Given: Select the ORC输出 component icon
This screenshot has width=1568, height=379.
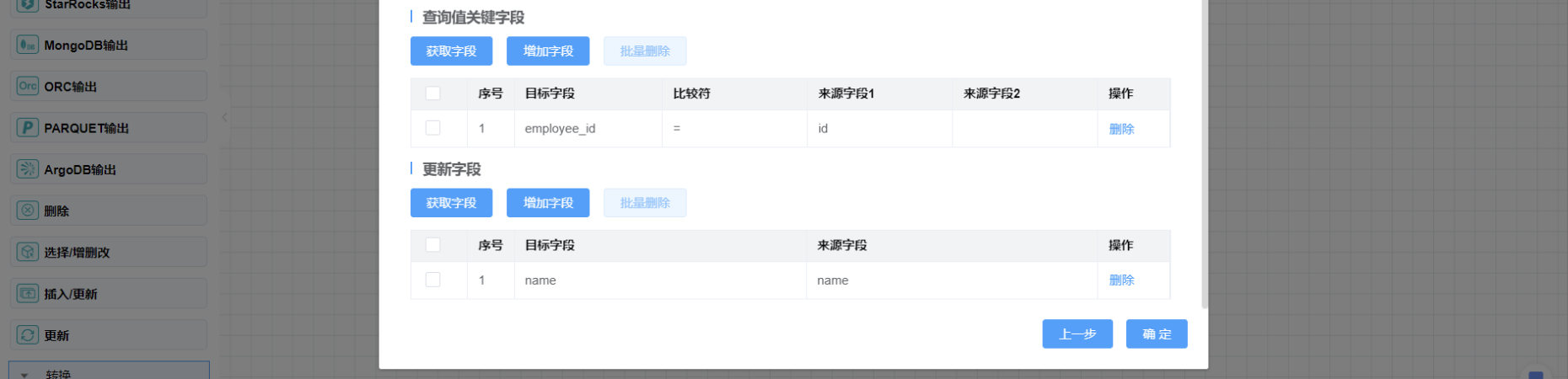Looking at the screenshot, I should 28,86.
